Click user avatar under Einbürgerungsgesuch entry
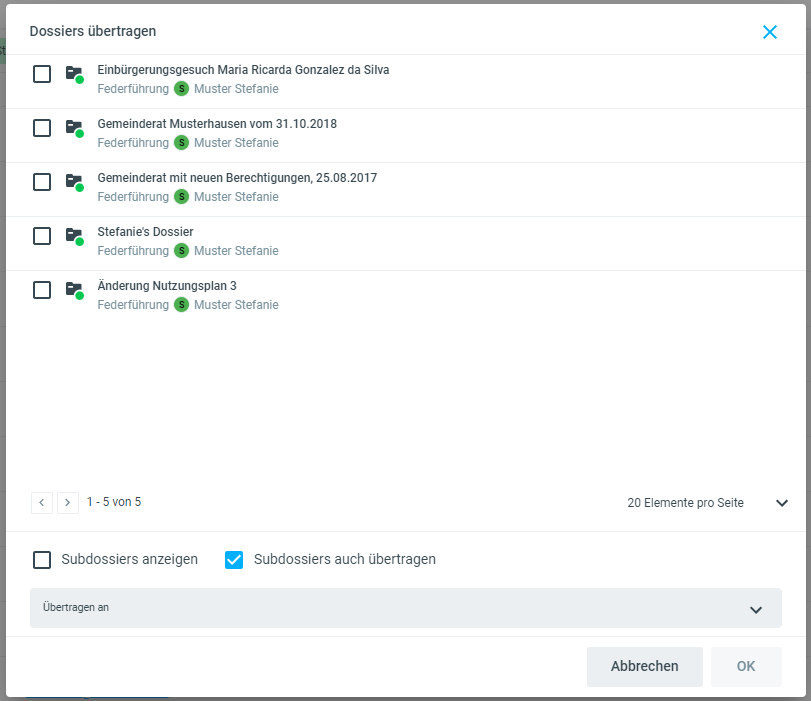The height and width of the screenshot is (701, 811). click(181, 89)
